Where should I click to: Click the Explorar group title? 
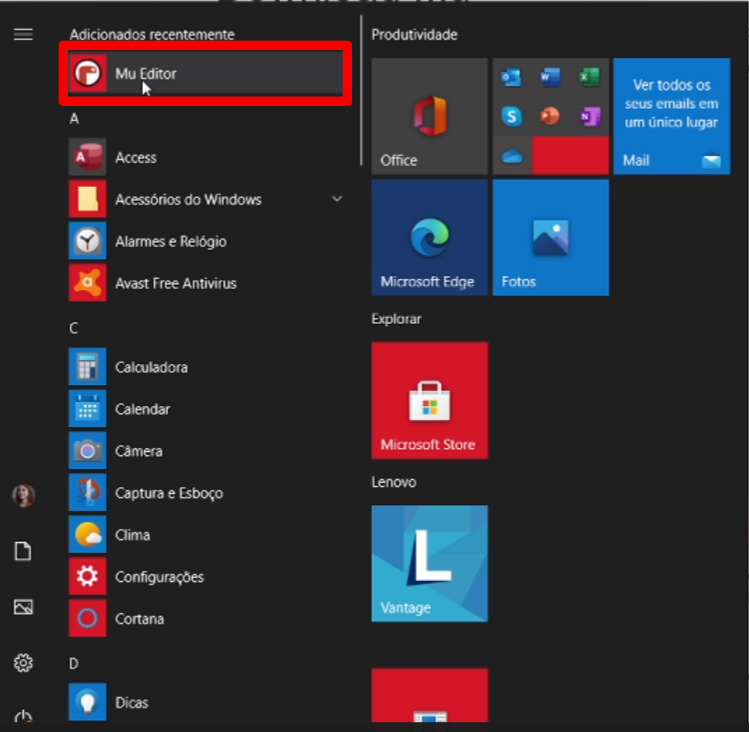click(x=396, y=319)
